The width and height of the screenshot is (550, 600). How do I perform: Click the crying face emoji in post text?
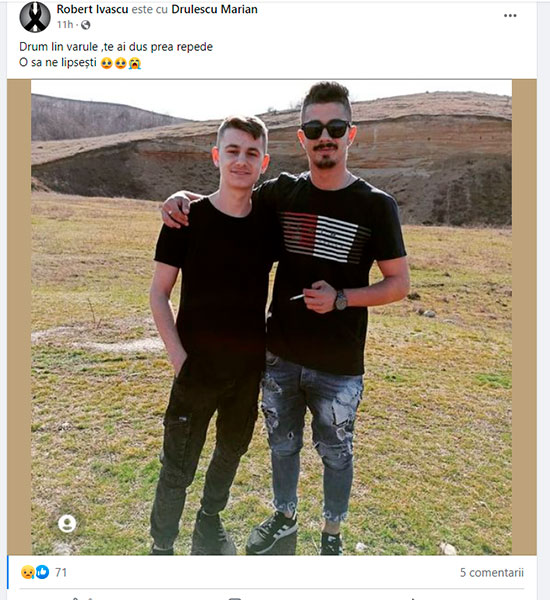click(135, 63)
